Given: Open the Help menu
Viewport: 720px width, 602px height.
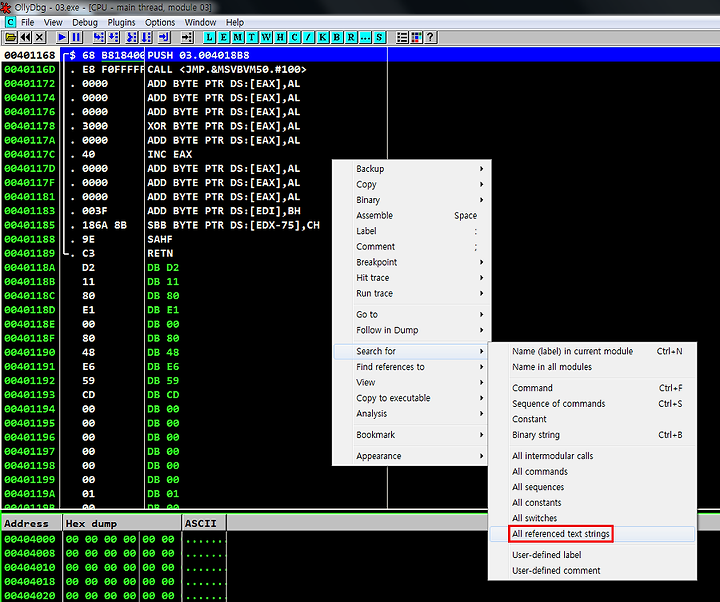Looking at the screenshot, I should click(235, 22).
